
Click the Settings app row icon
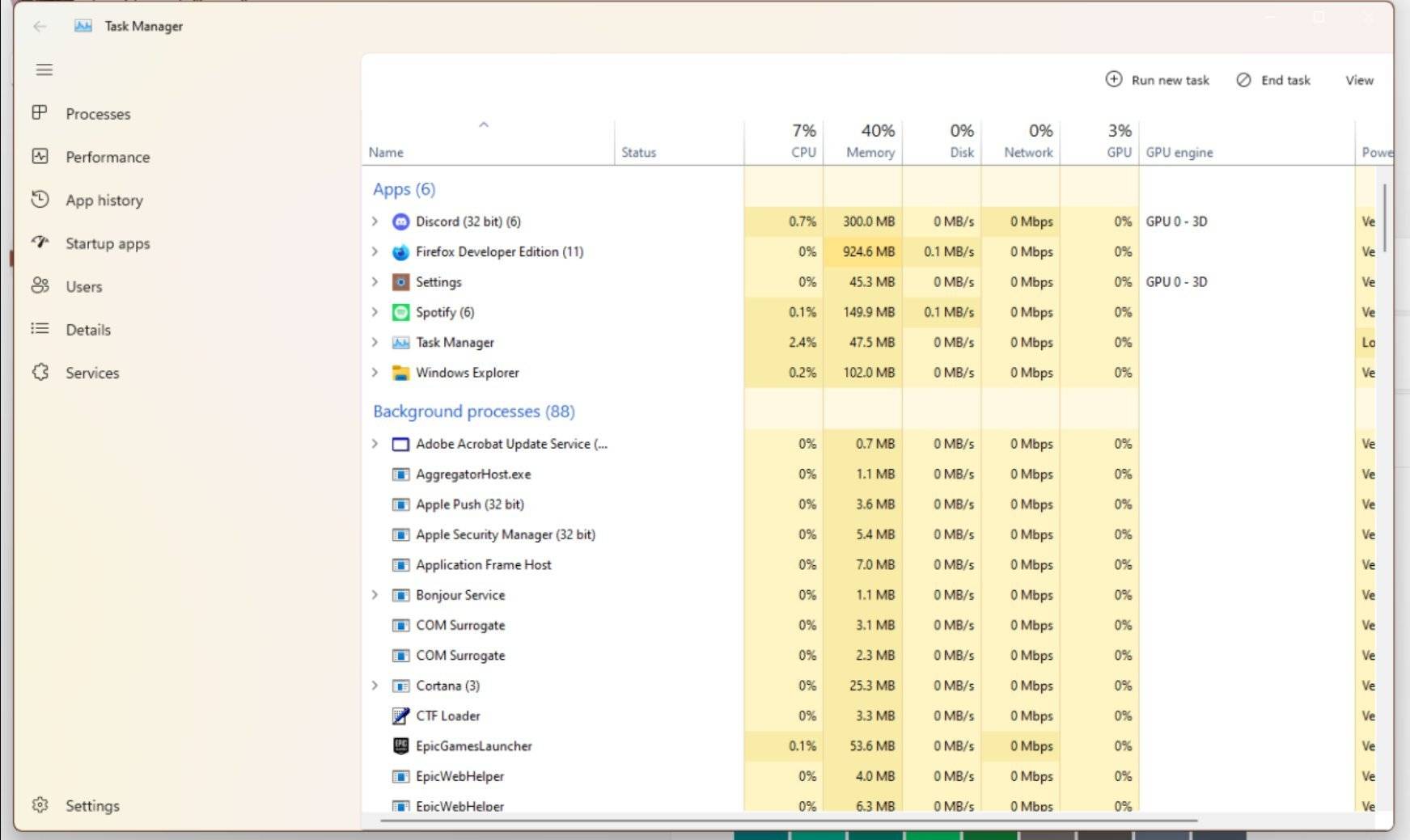tap(400, 282)
